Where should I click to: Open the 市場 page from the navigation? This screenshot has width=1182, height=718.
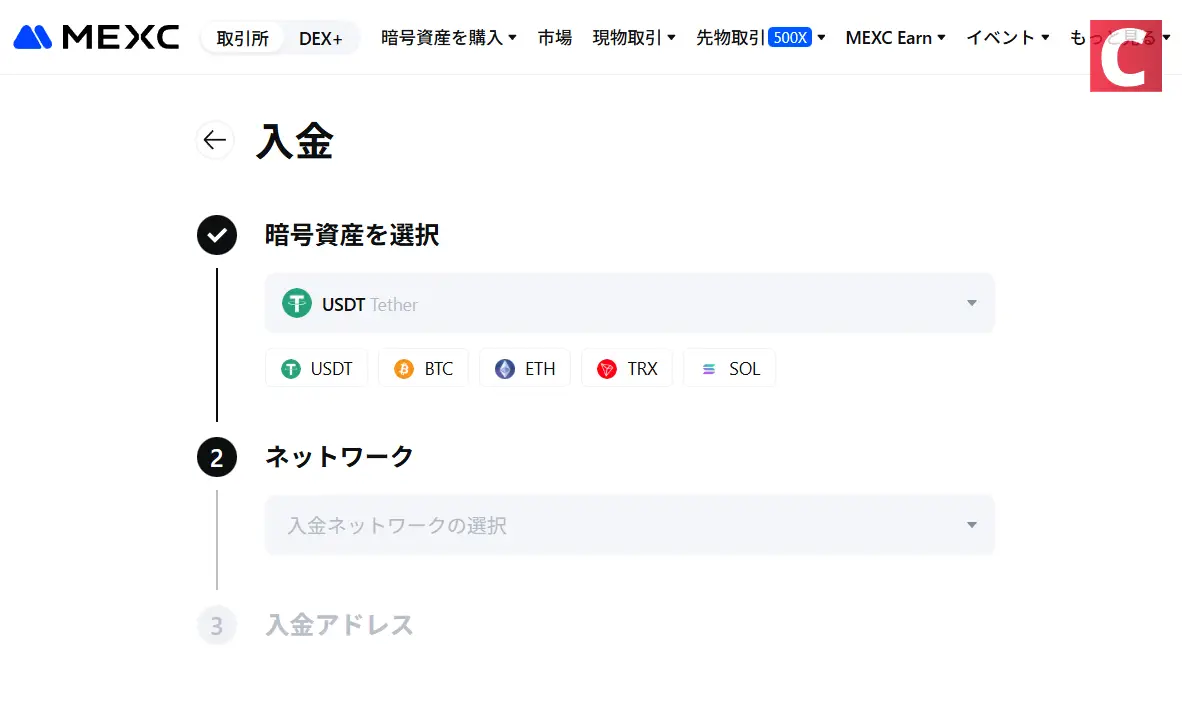click(x=554, y=37)
